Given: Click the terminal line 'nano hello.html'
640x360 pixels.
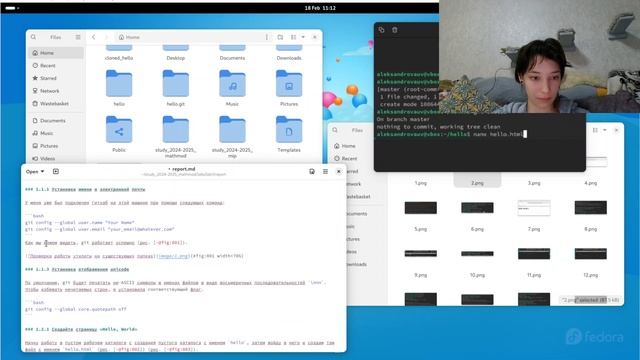Looking at the screenshot, I should 498,134.
